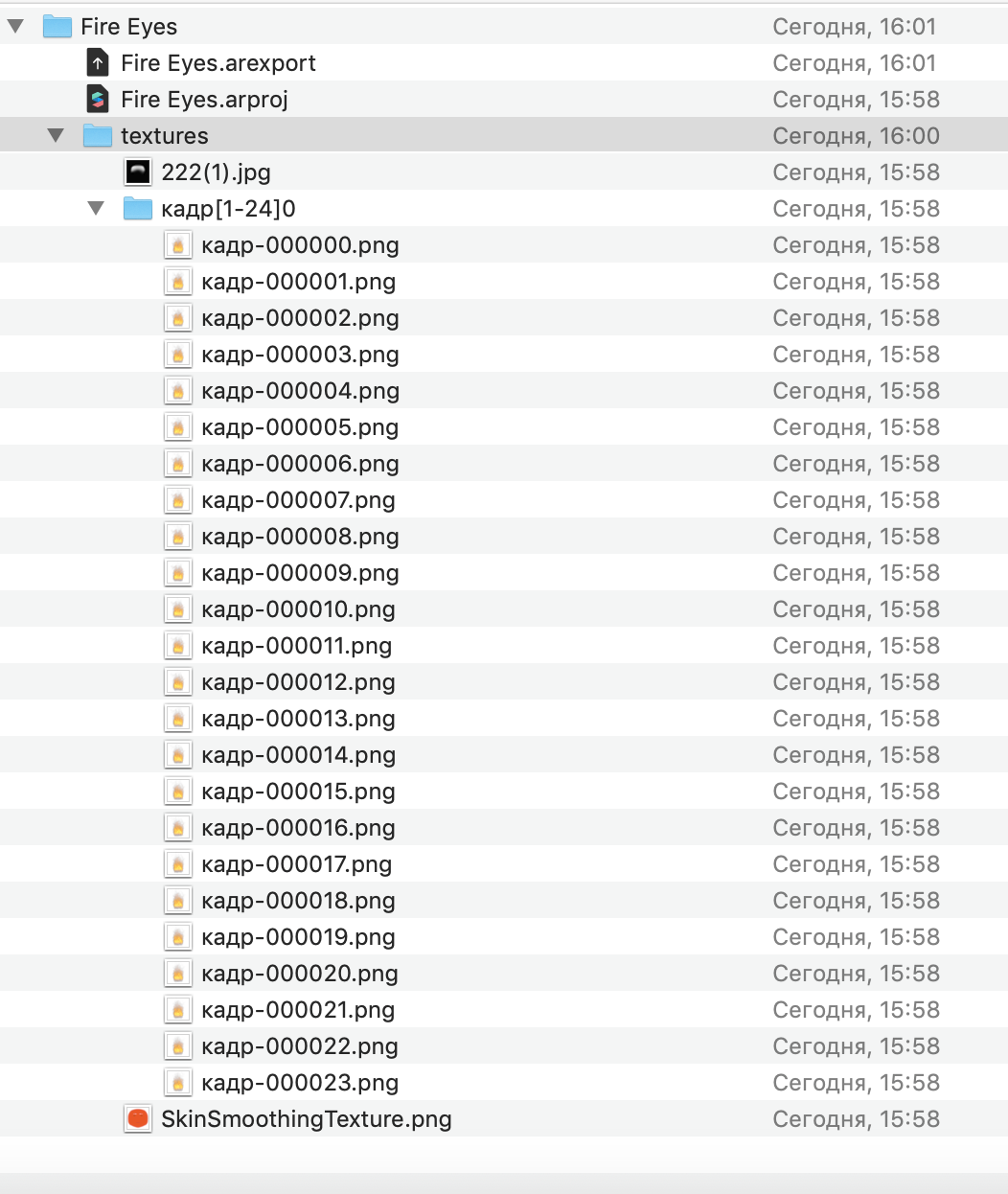The image size is (1008, 1194).
Task: Click the 222(1).jpg thumbnail icon
Action: 138,172
